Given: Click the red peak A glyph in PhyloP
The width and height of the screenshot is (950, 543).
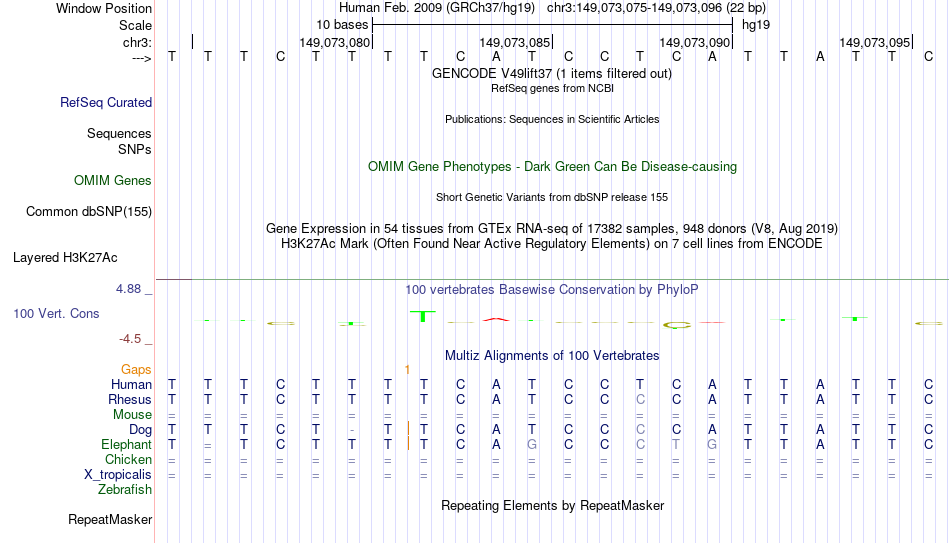Looking at the screenshot, I should click(496, 319).
